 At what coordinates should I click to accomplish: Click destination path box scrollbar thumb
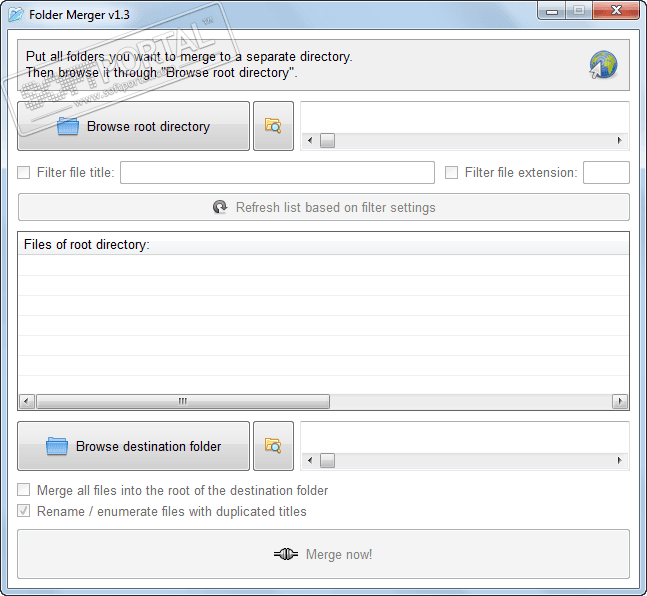pos(328,460)
